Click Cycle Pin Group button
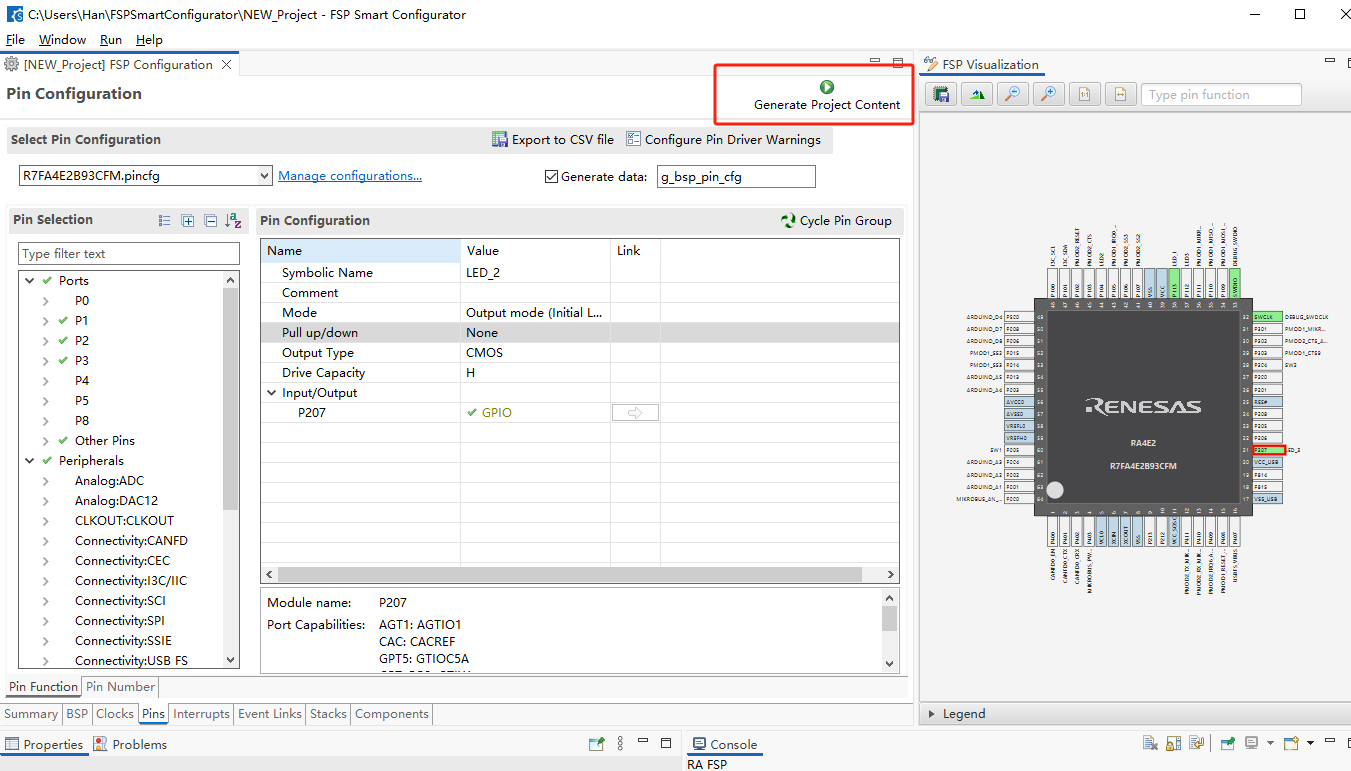The image size is (1351, 771). 836,221
